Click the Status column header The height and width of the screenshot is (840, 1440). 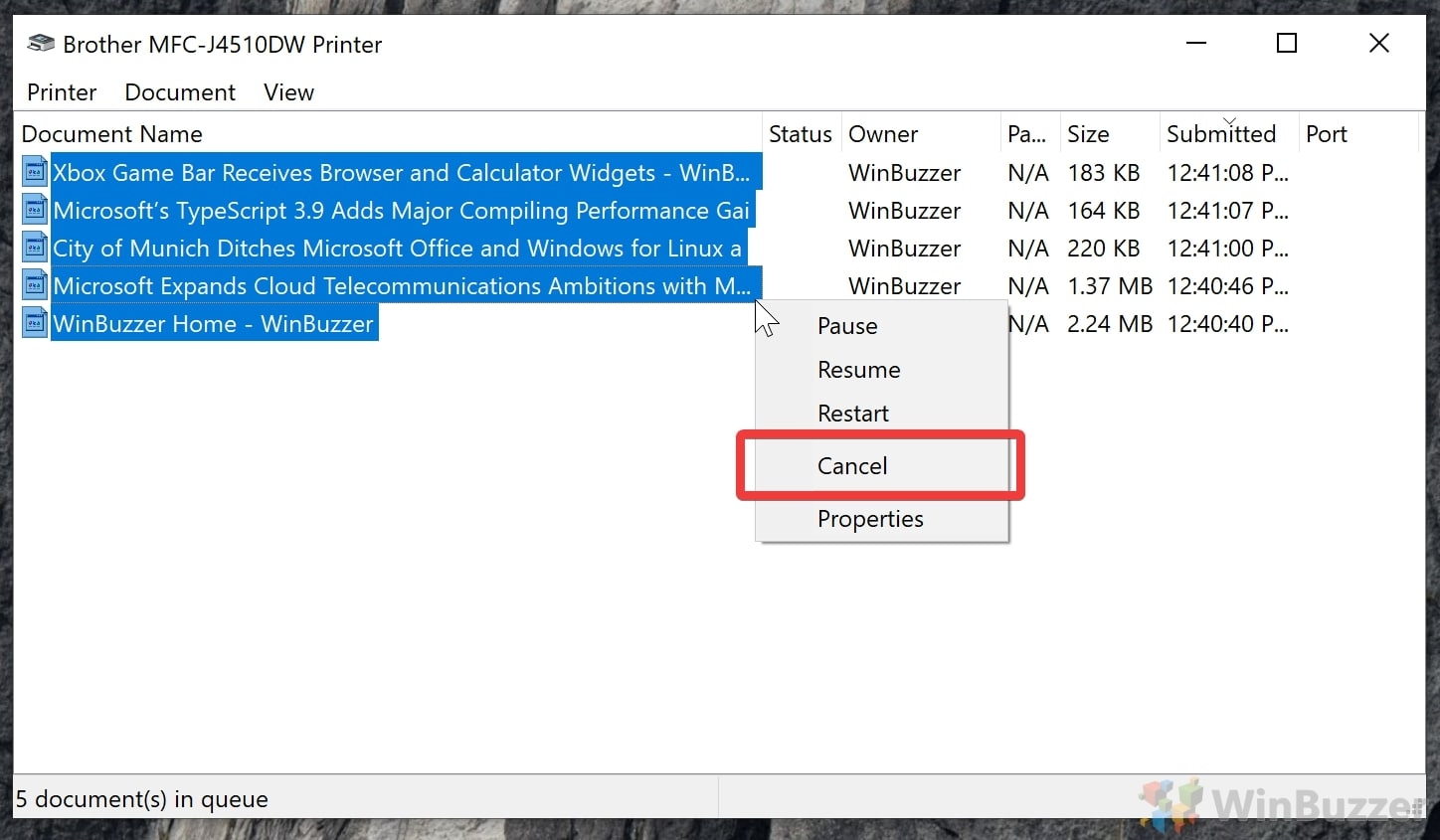coord(800,134)
